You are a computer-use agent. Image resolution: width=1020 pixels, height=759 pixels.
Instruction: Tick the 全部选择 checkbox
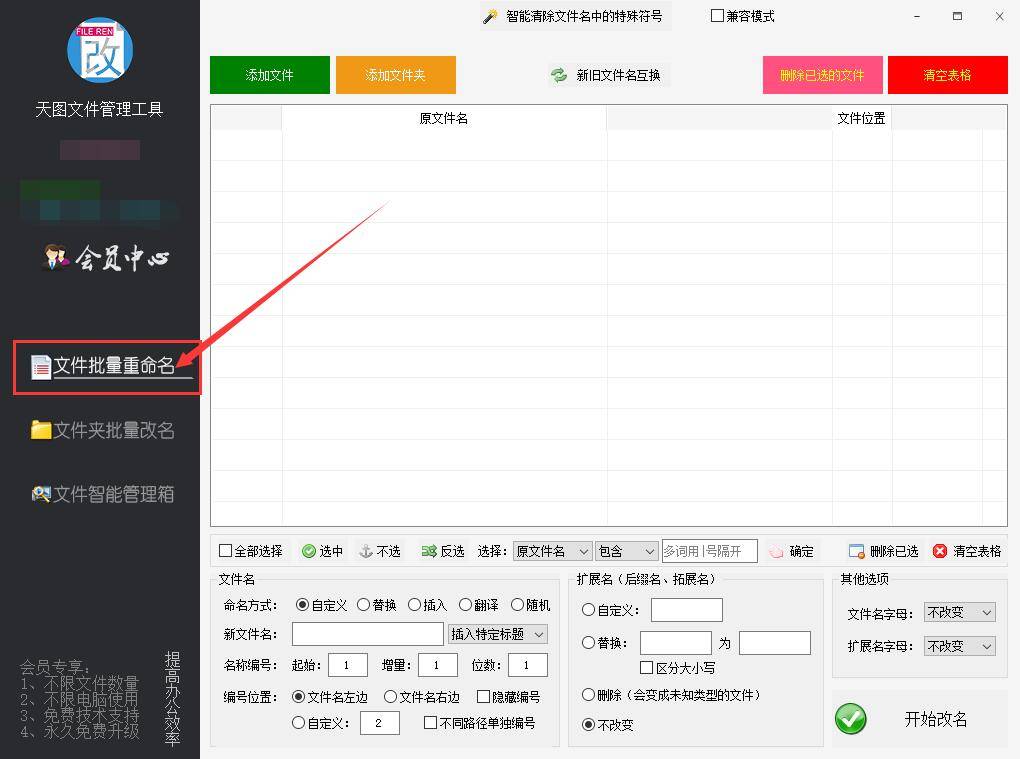pyautogui.click(x=225, y=551)
